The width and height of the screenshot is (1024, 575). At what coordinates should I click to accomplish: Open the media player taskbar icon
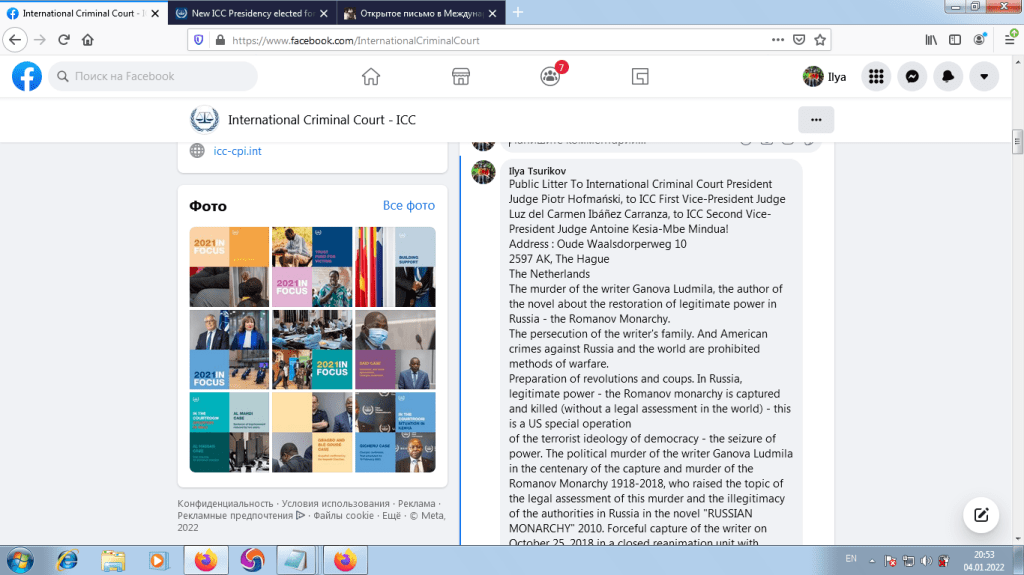[x=157, y=561]
